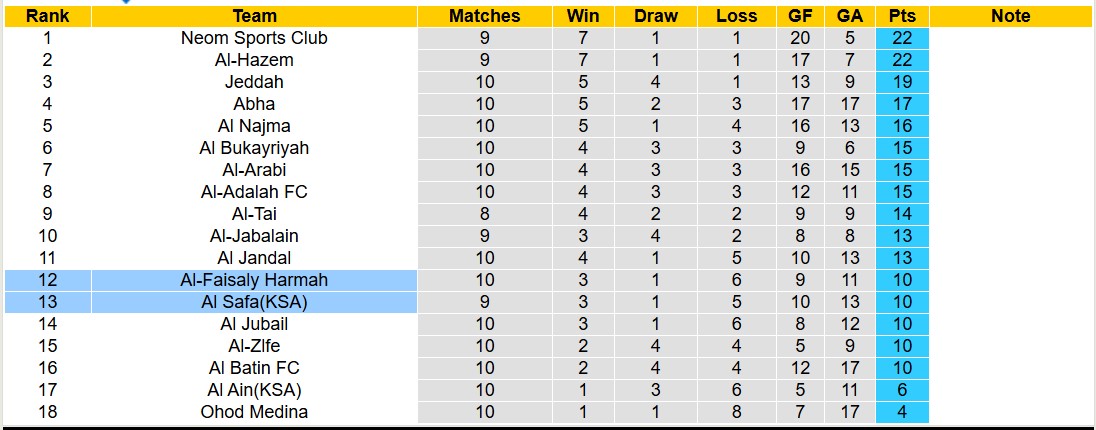Open the Al-Hazem team link
Viewport: 1096px width, 430px height.
[x=254, y=60]
